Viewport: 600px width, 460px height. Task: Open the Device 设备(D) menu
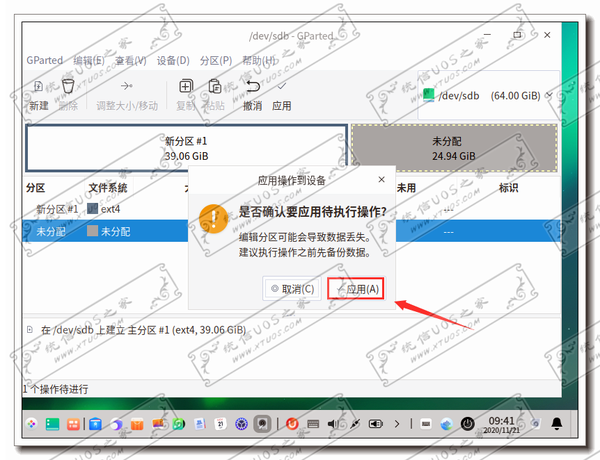173,60
